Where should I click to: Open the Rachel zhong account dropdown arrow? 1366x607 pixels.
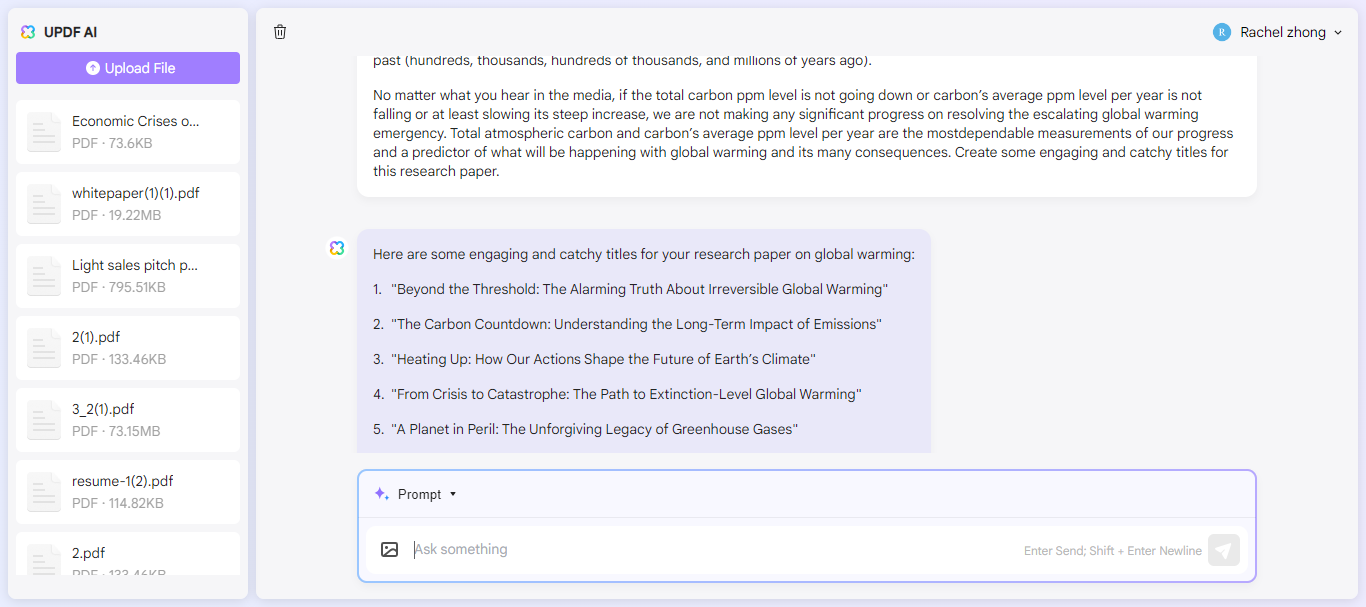coord(1338,33)
